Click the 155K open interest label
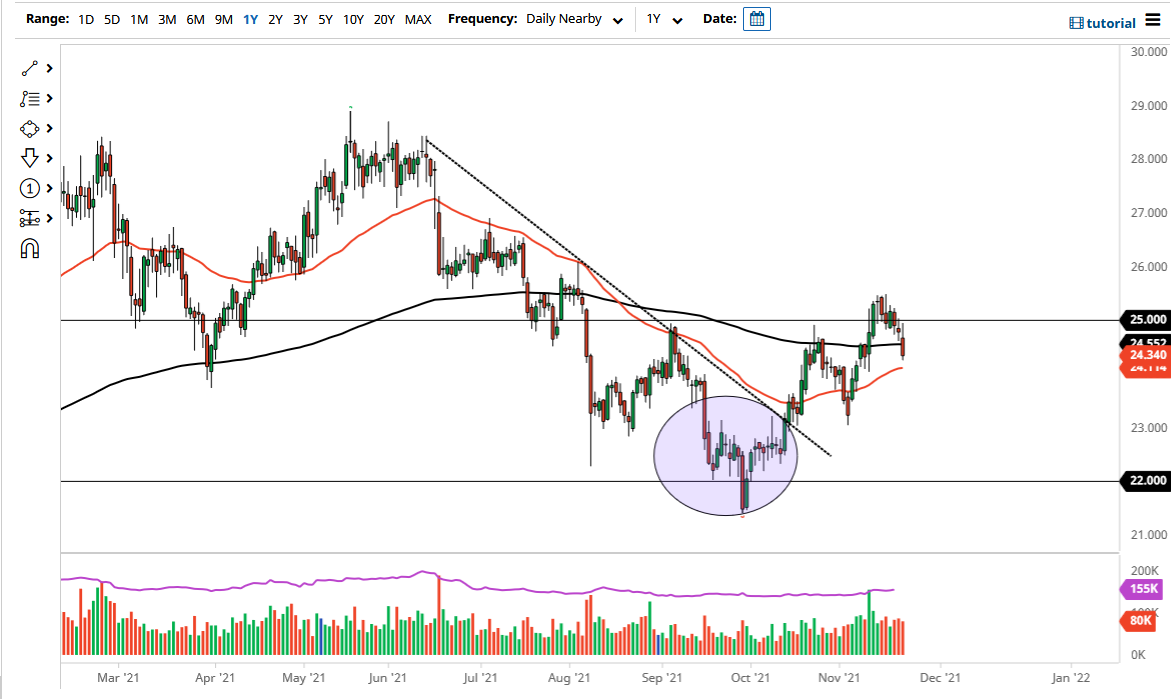This screenshot has height=699, width=1172. [x=1142, y=588]
